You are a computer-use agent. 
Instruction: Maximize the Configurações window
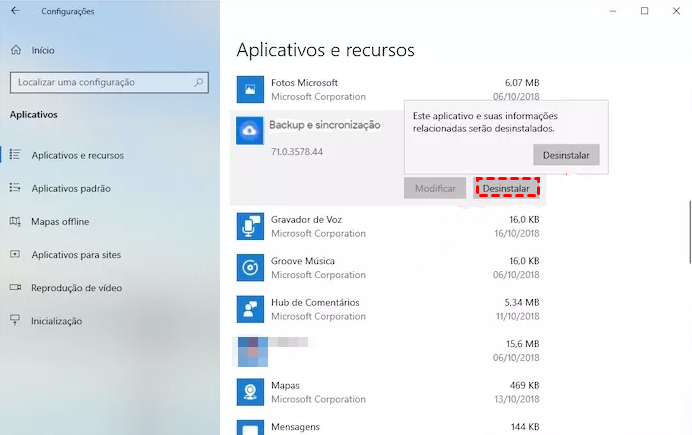[x=644, y=11]
